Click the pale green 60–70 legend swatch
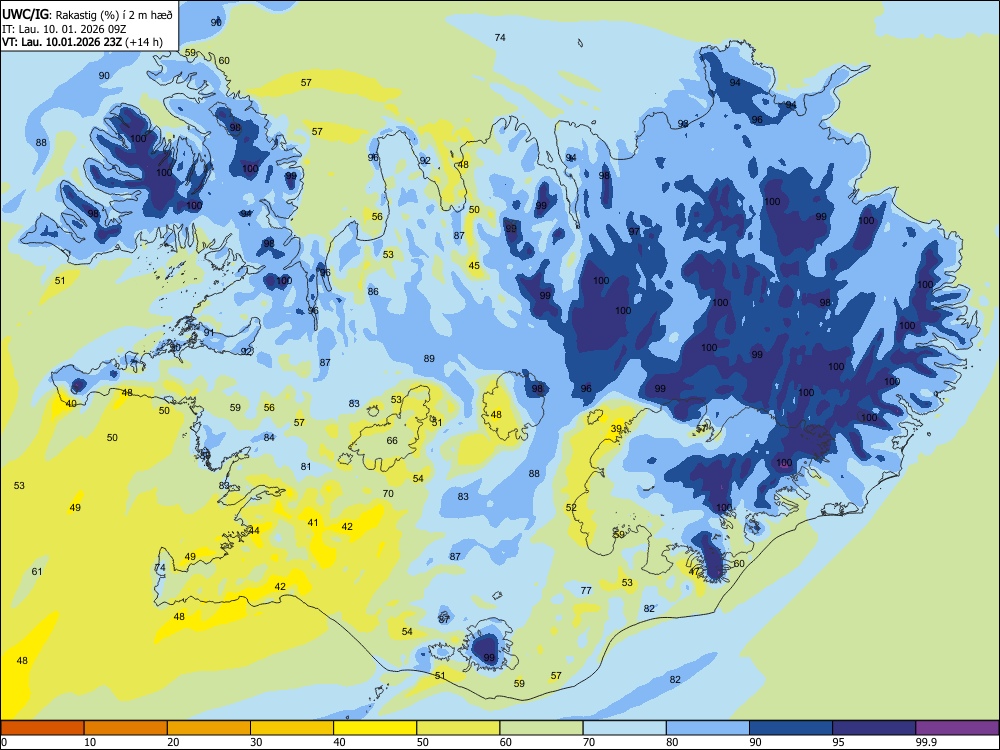The width and height of the screenshot is (1000, 750). [541, 728]
